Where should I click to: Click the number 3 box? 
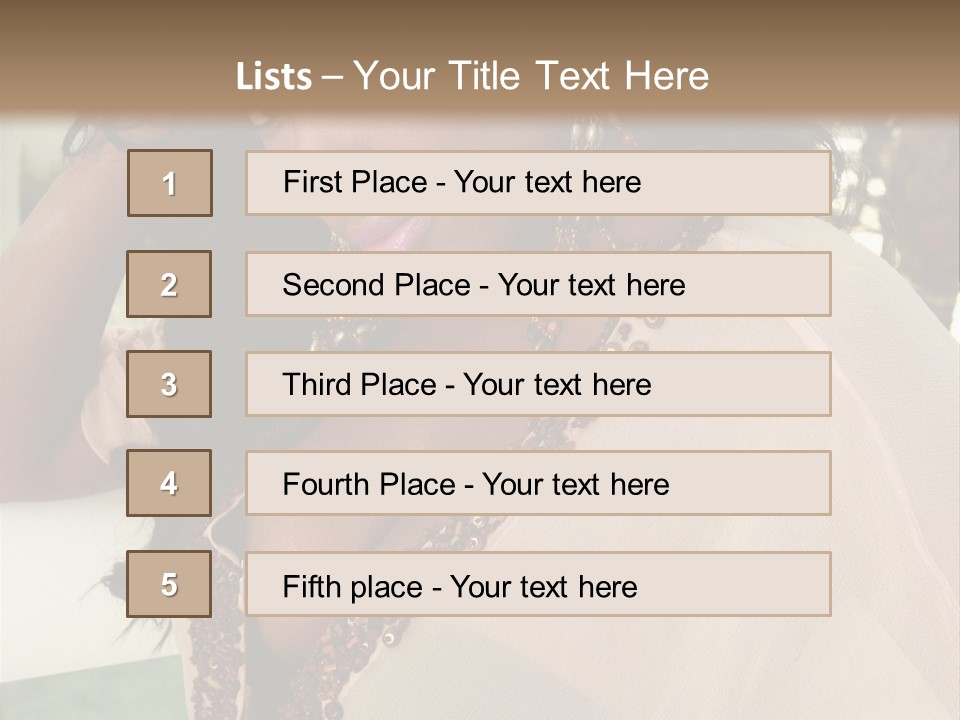169,384
